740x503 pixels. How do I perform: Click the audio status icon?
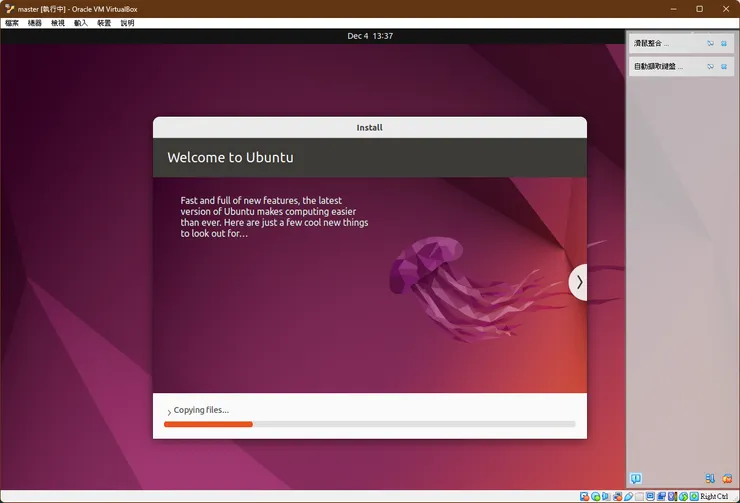(605, 496)
